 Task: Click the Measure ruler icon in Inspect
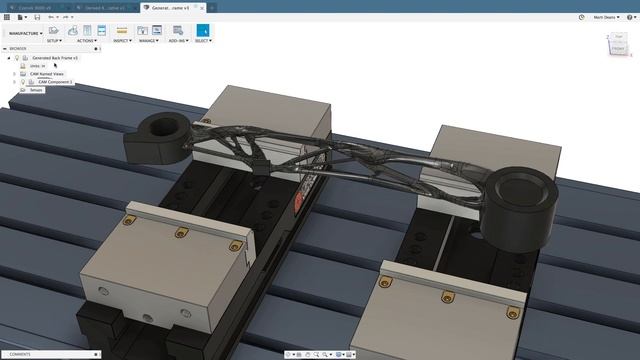pos(122,31)
